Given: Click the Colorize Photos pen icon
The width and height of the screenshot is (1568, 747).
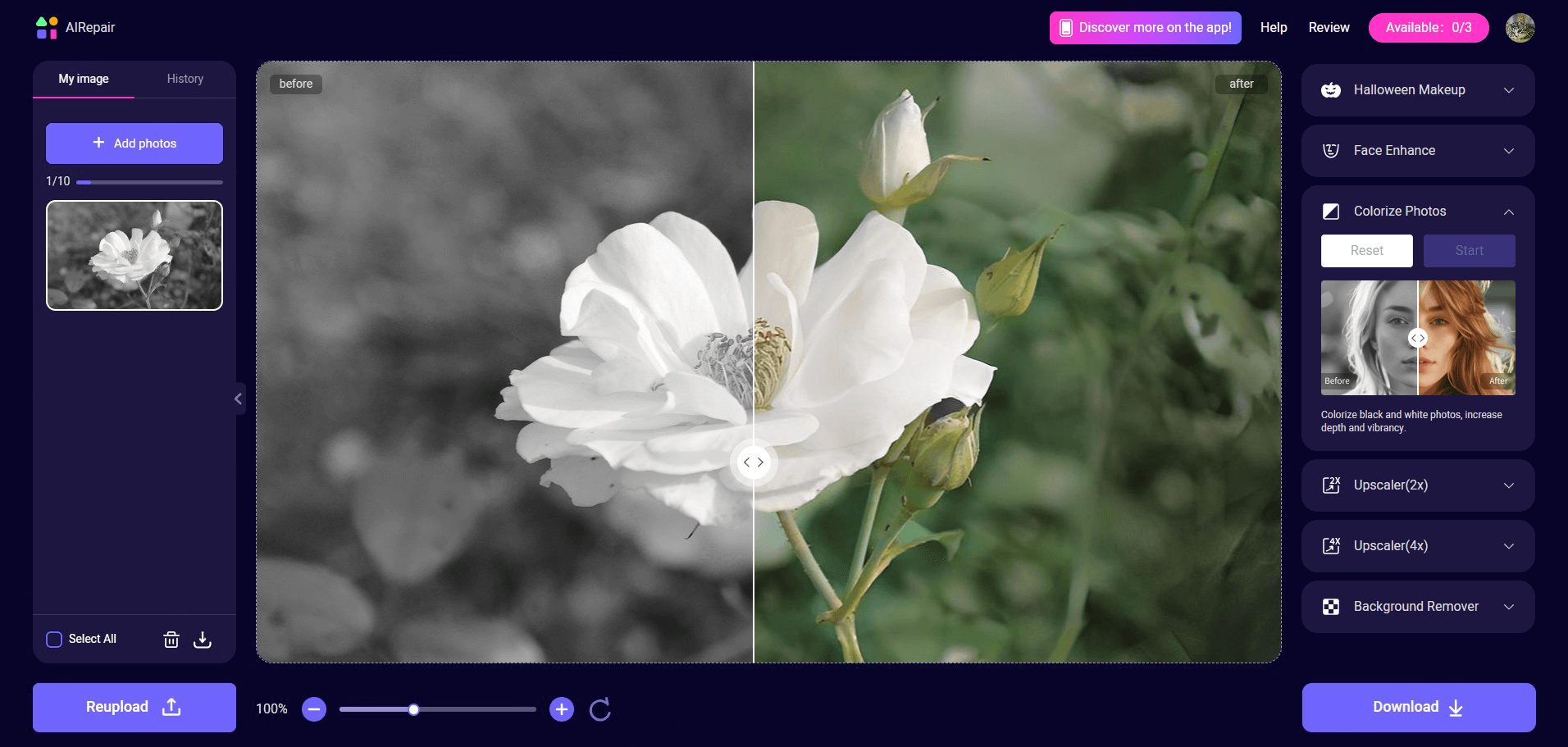Looking at the screenshot, I should coord(1331,211).
